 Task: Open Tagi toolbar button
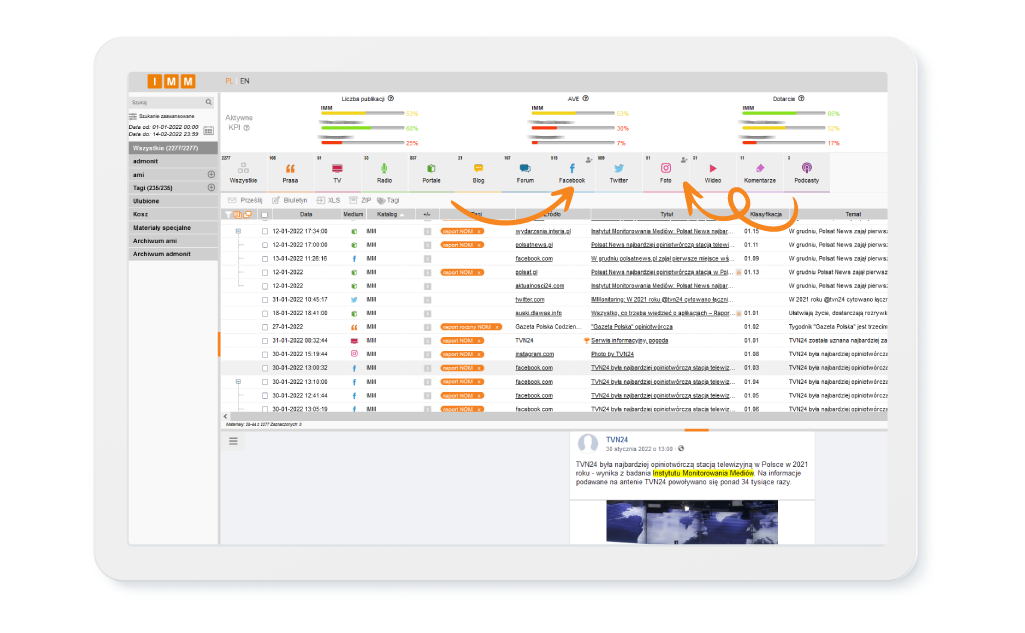(x=388, y=200)
